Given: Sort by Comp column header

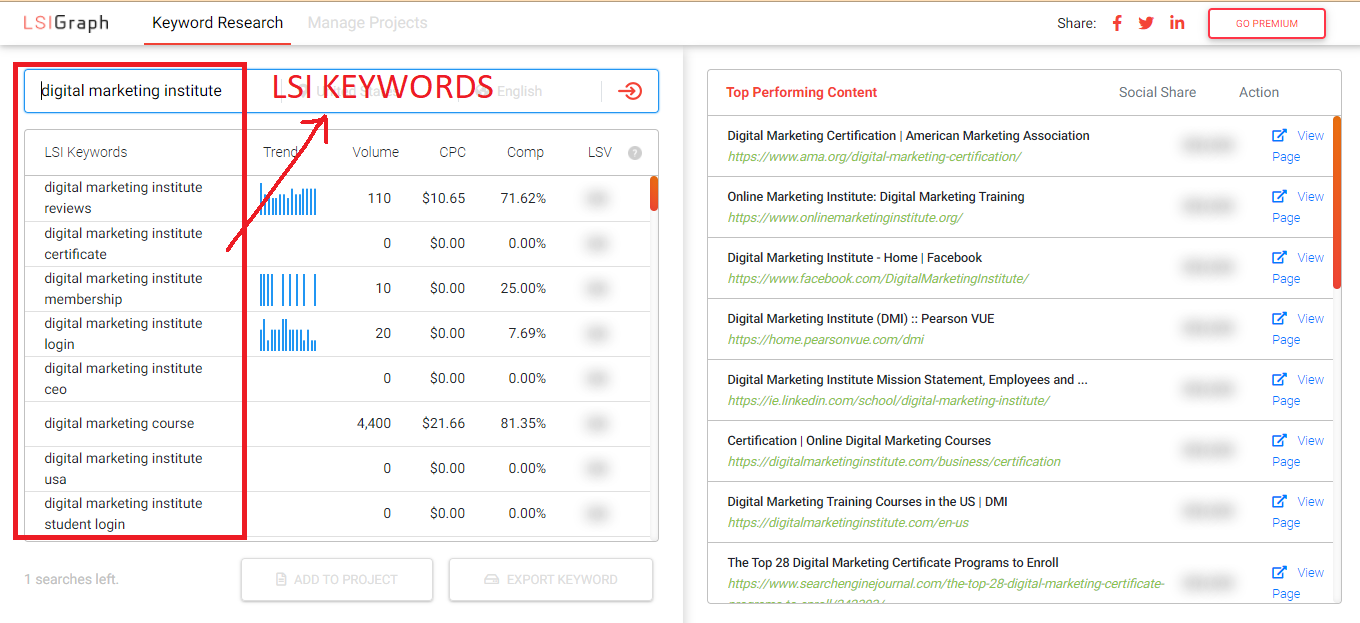Looking at the screenshot, I should [525, 152].
